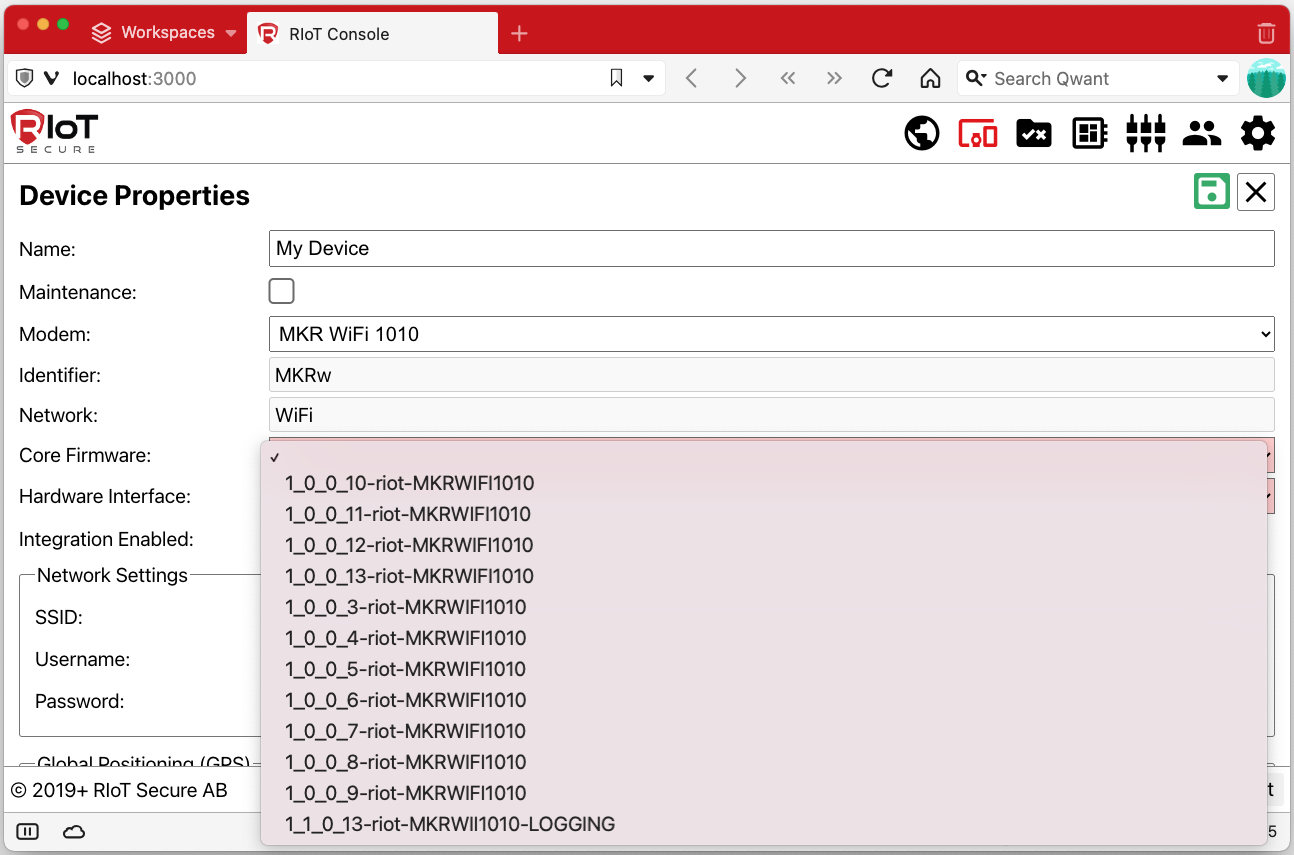Expand the Modem dropdown
This screenshot has height=855, width=1294.
771,334
